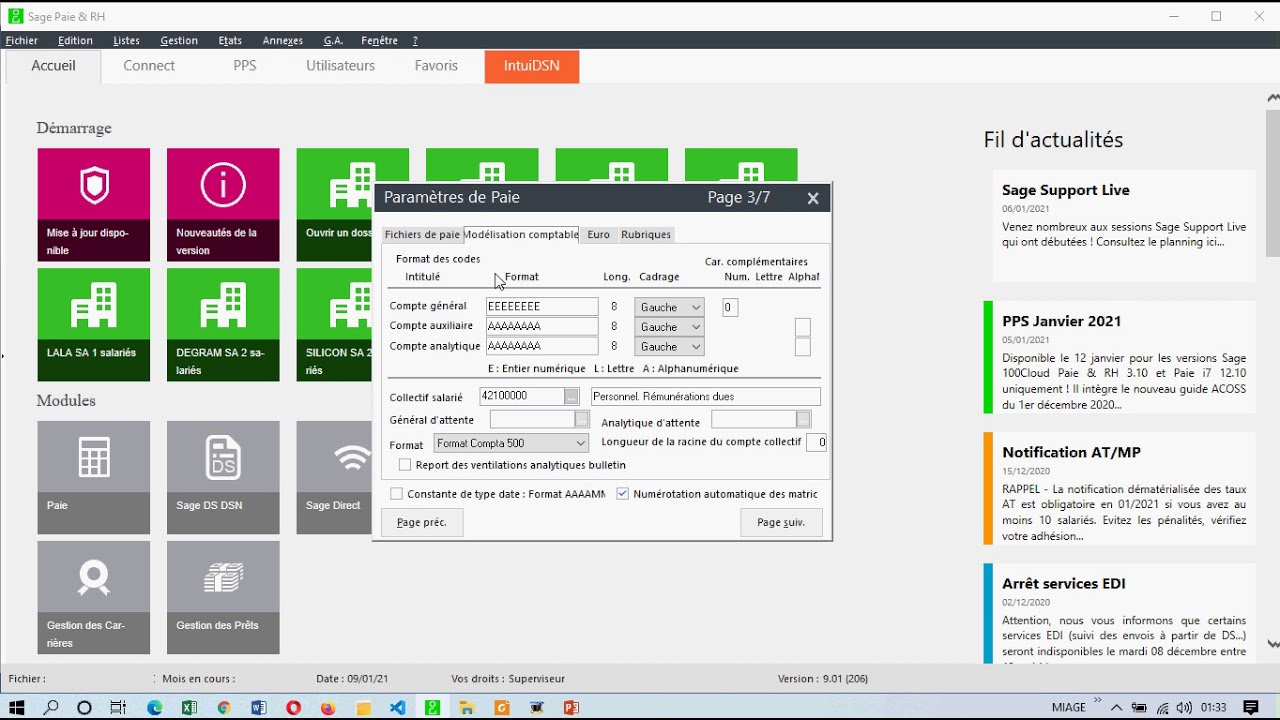Open PowerPoint from the taskbar
The width and height of the screenshot is (1280, 720).
click(x=571, y=707)
